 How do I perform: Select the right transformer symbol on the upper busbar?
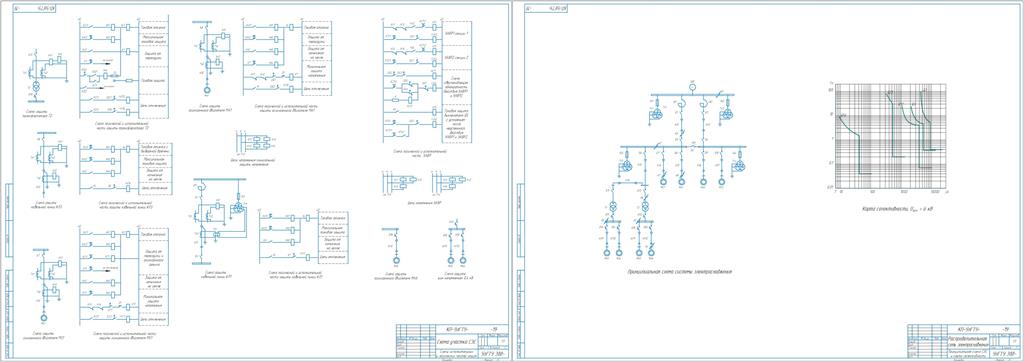[x=726, y=115]
